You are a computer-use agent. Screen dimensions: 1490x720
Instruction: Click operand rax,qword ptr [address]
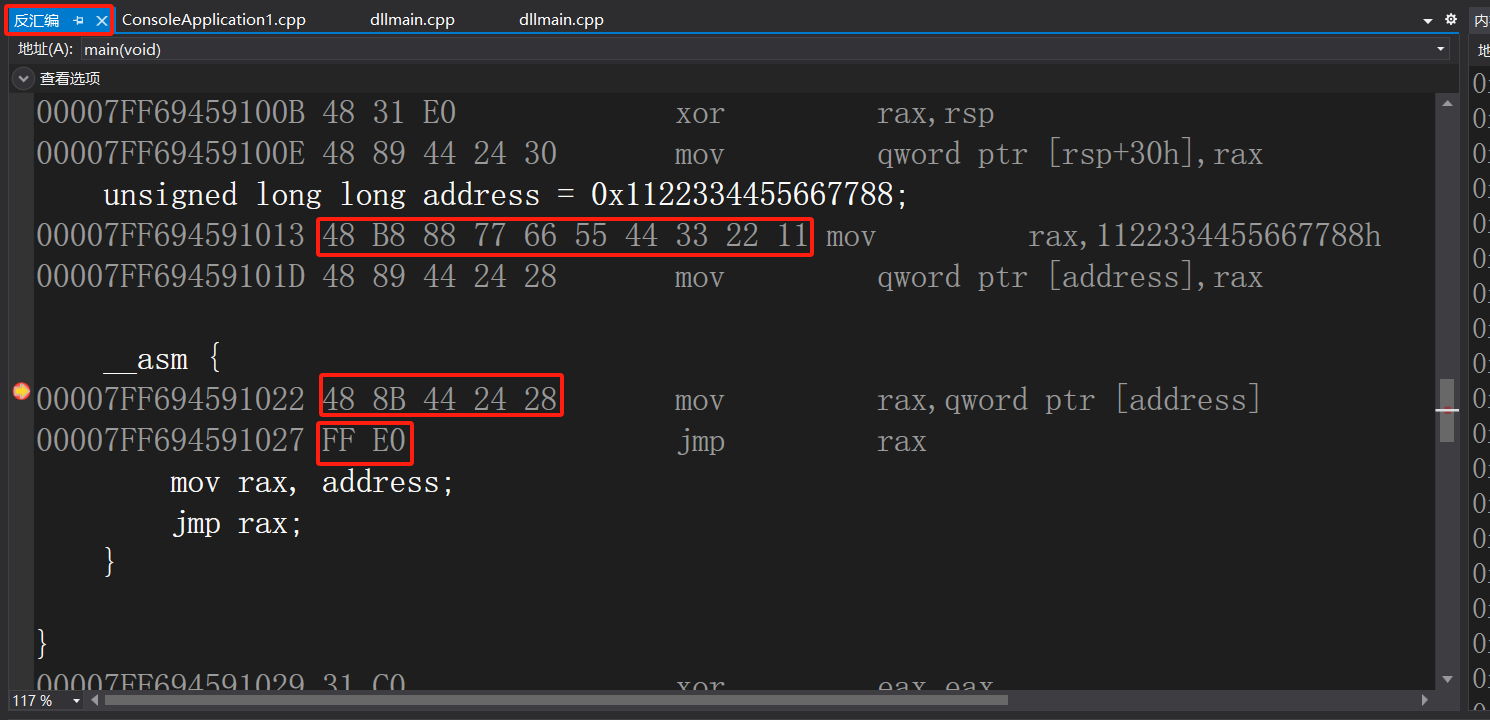click(x=1069, y=400)
